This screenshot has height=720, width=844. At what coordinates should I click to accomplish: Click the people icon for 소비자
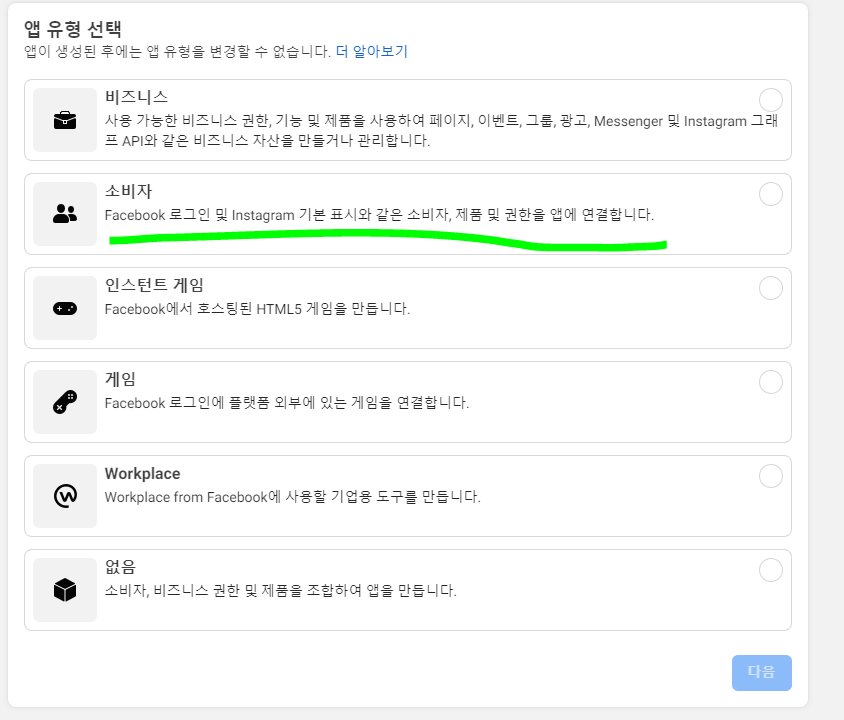65,214
